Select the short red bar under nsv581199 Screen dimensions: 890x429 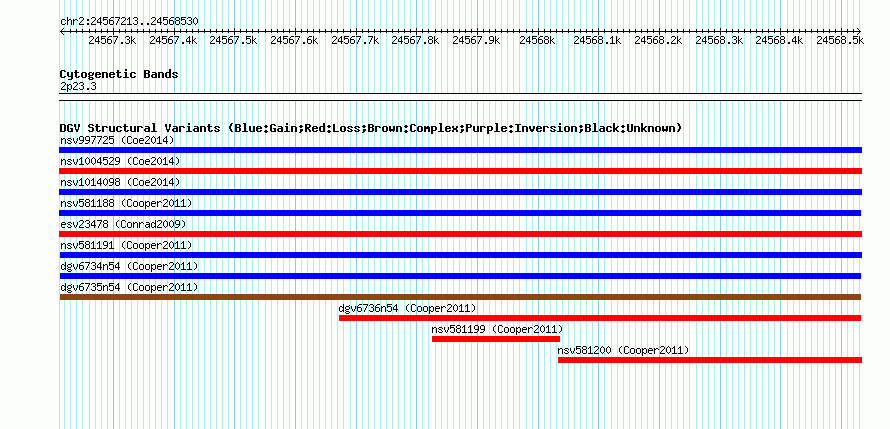pos(496,339)
